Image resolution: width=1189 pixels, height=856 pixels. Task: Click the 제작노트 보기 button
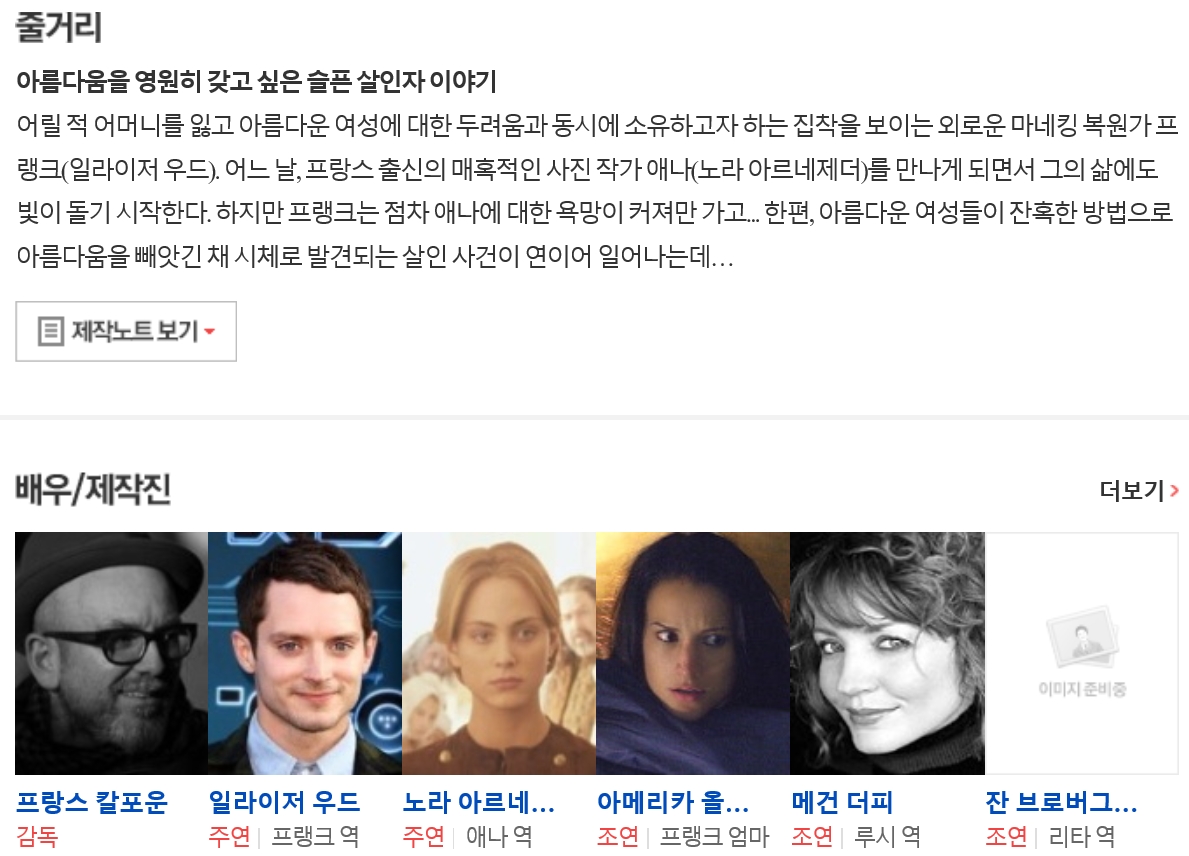pyautogui.click(x=126, y=331)
